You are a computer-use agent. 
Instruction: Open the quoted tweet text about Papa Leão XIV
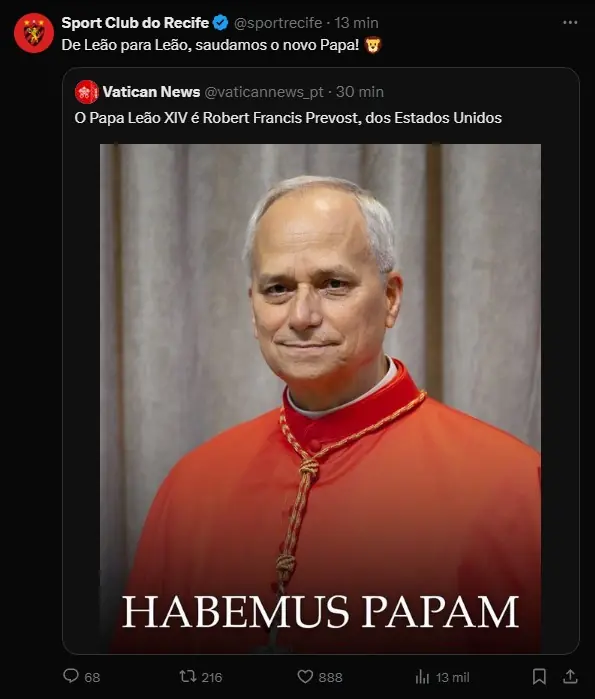288,118
